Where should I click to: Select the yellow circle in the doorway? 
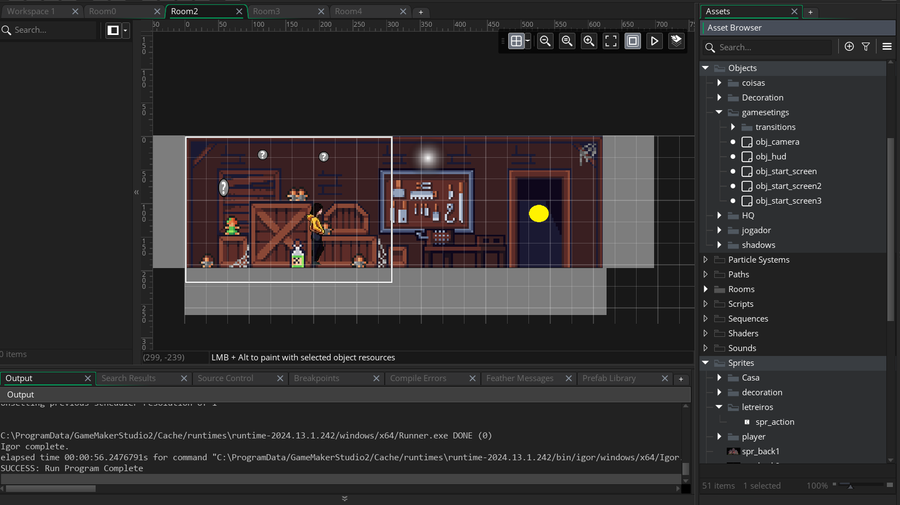(x=538, y=213)
